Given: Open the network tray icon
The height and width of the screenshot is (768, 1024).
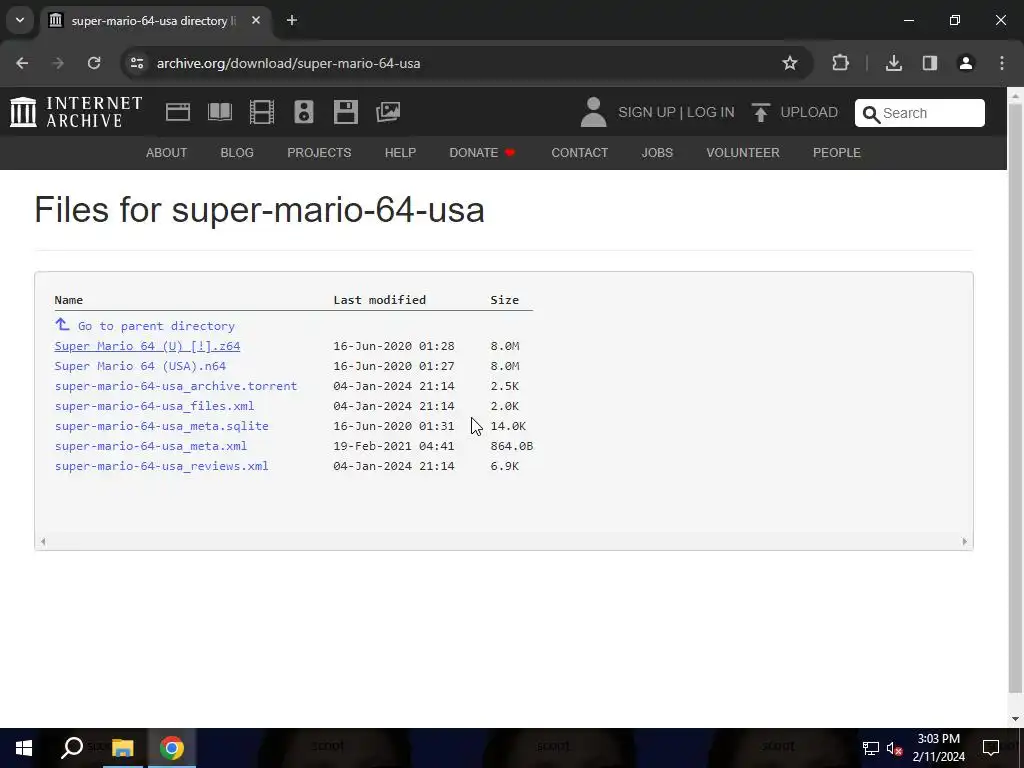Looking at the screenshot, I should click(871, 748).
